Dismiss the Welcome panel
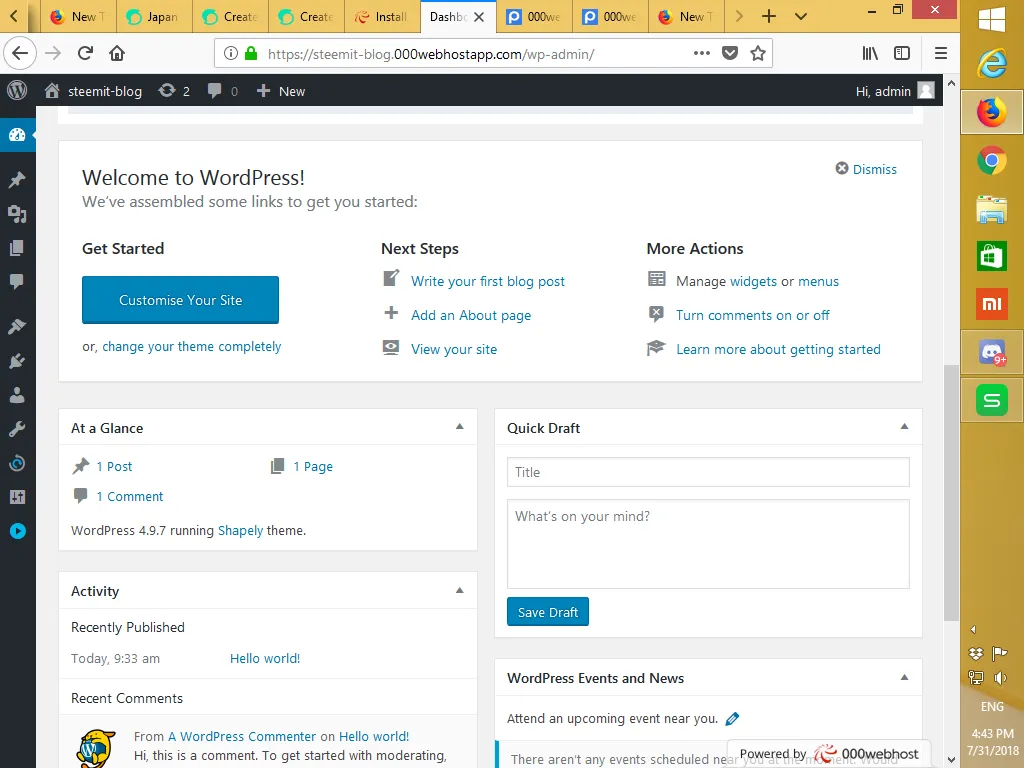Viewport: 1024px width, 768px height. click(x=866, y=169)
